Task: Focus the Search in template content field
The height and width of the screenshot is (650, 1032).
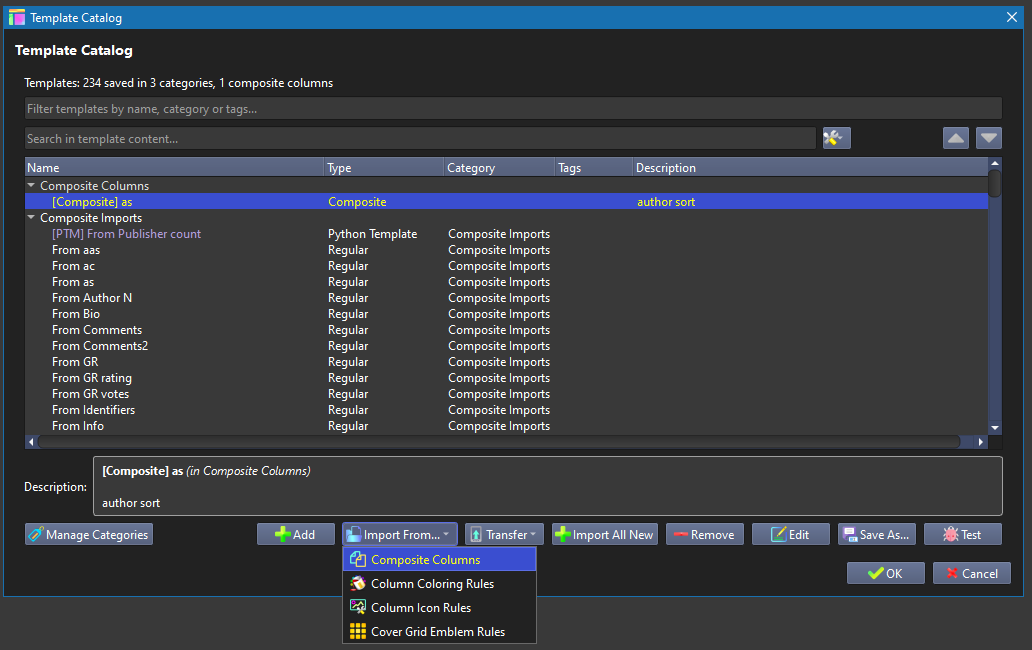Action: pos(421,138)
